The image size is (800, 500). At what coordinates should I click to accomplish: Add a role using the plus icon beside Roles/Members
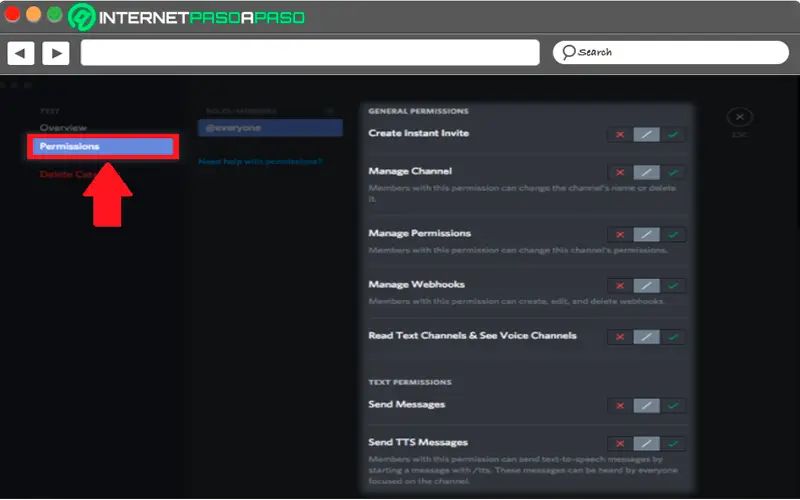click(x=330, y=111)
